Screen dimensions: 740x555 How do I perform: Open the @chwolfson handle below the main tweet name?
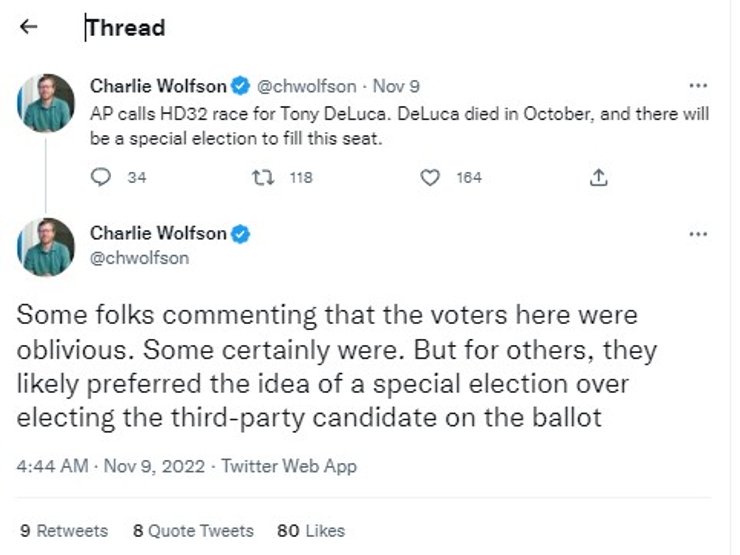139,258
